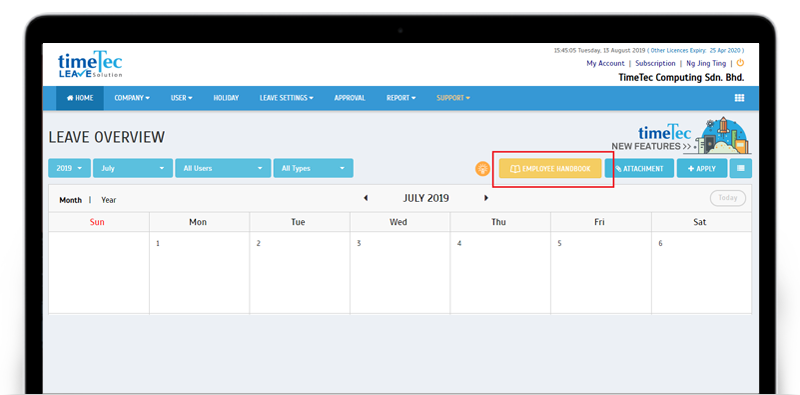Open the July month dropdown

tap(133, 168)
